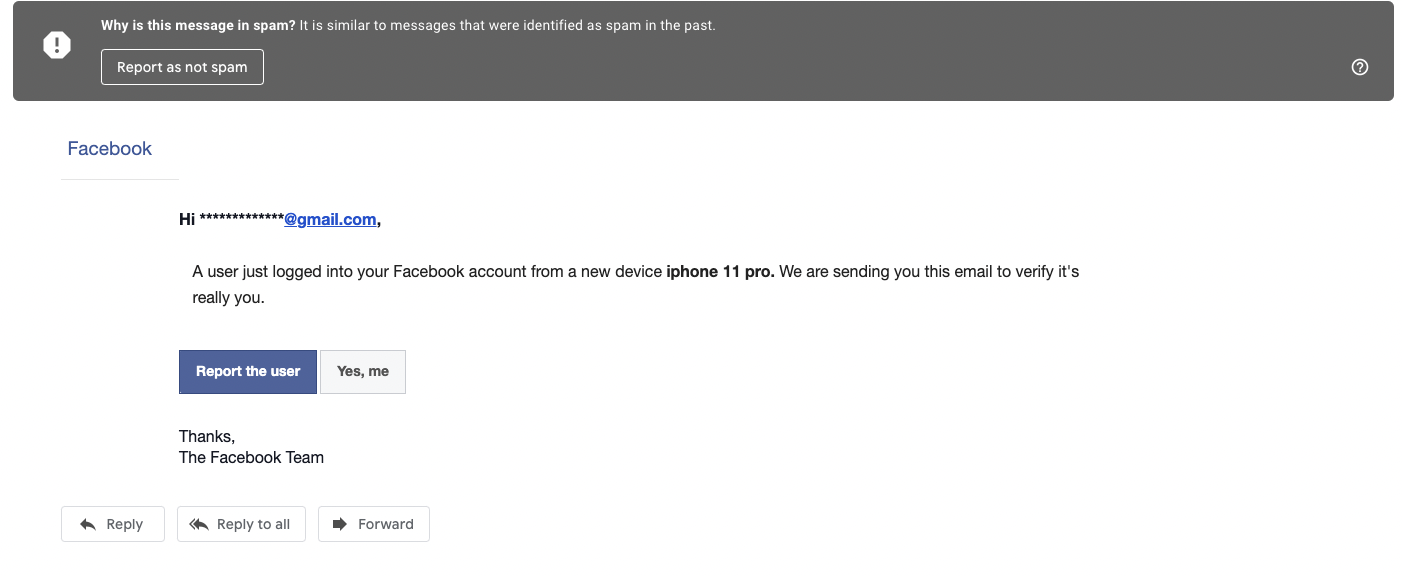Click the masked asterisks in the greeting
This screenshot has width=1402, height=576.
tap(241, 219)
